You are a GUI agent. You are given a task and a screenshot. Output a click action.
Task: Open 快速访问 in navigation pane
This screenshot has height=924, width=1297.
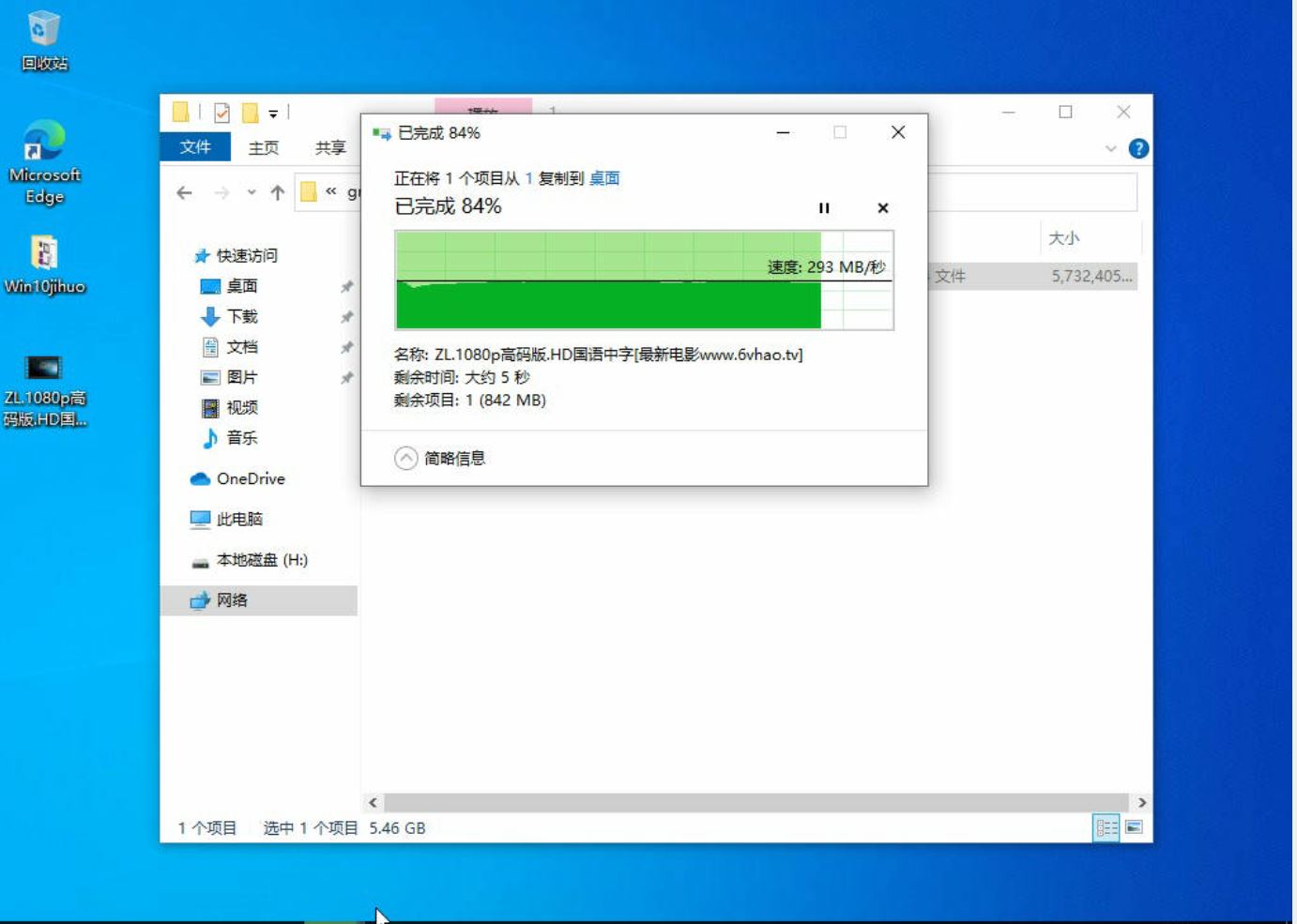(x=246, y=255)
